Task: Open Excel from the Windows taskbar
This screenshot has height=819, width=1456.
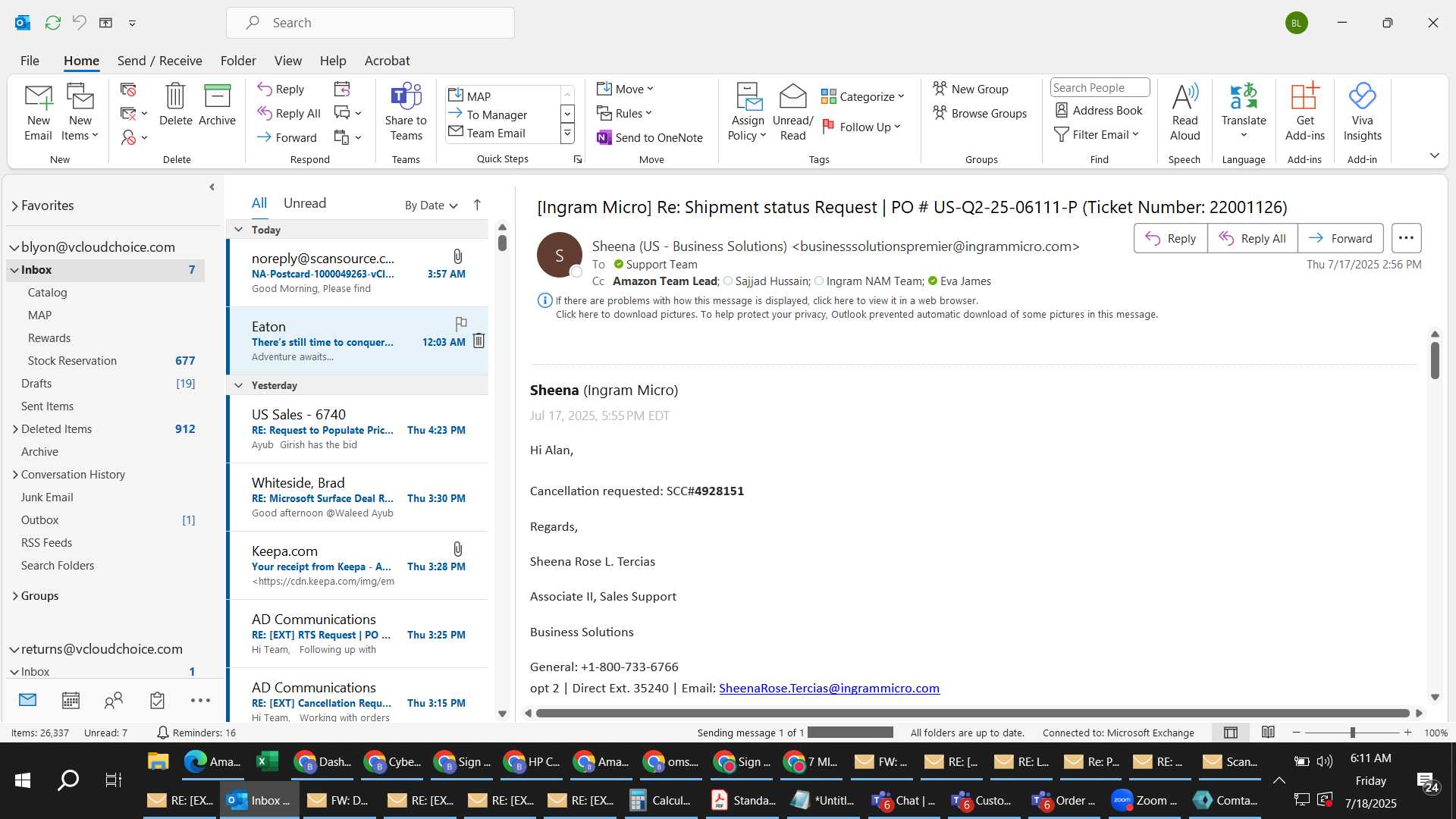Action: (x=267, y=761)
